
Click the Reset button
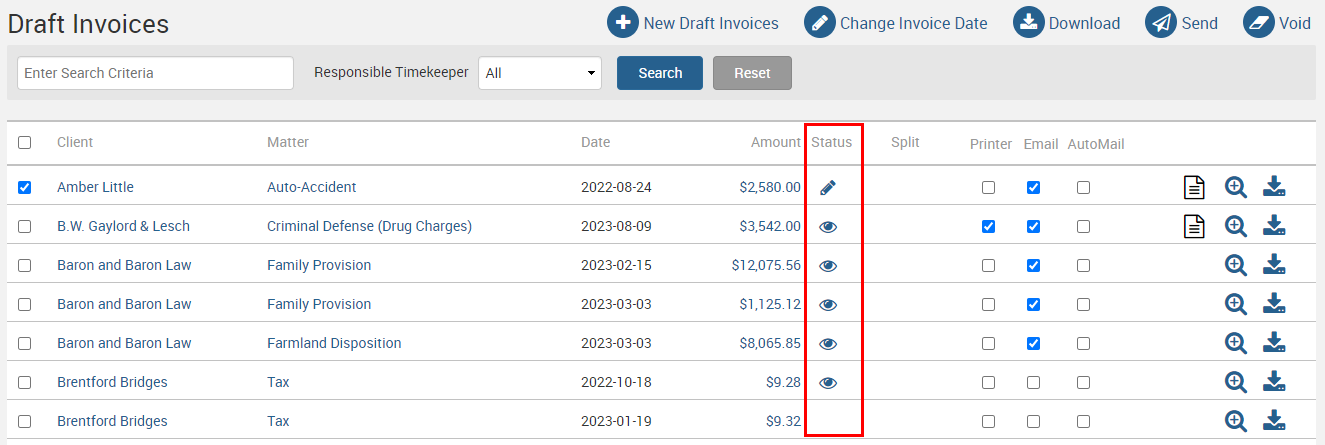pos(752,73)
